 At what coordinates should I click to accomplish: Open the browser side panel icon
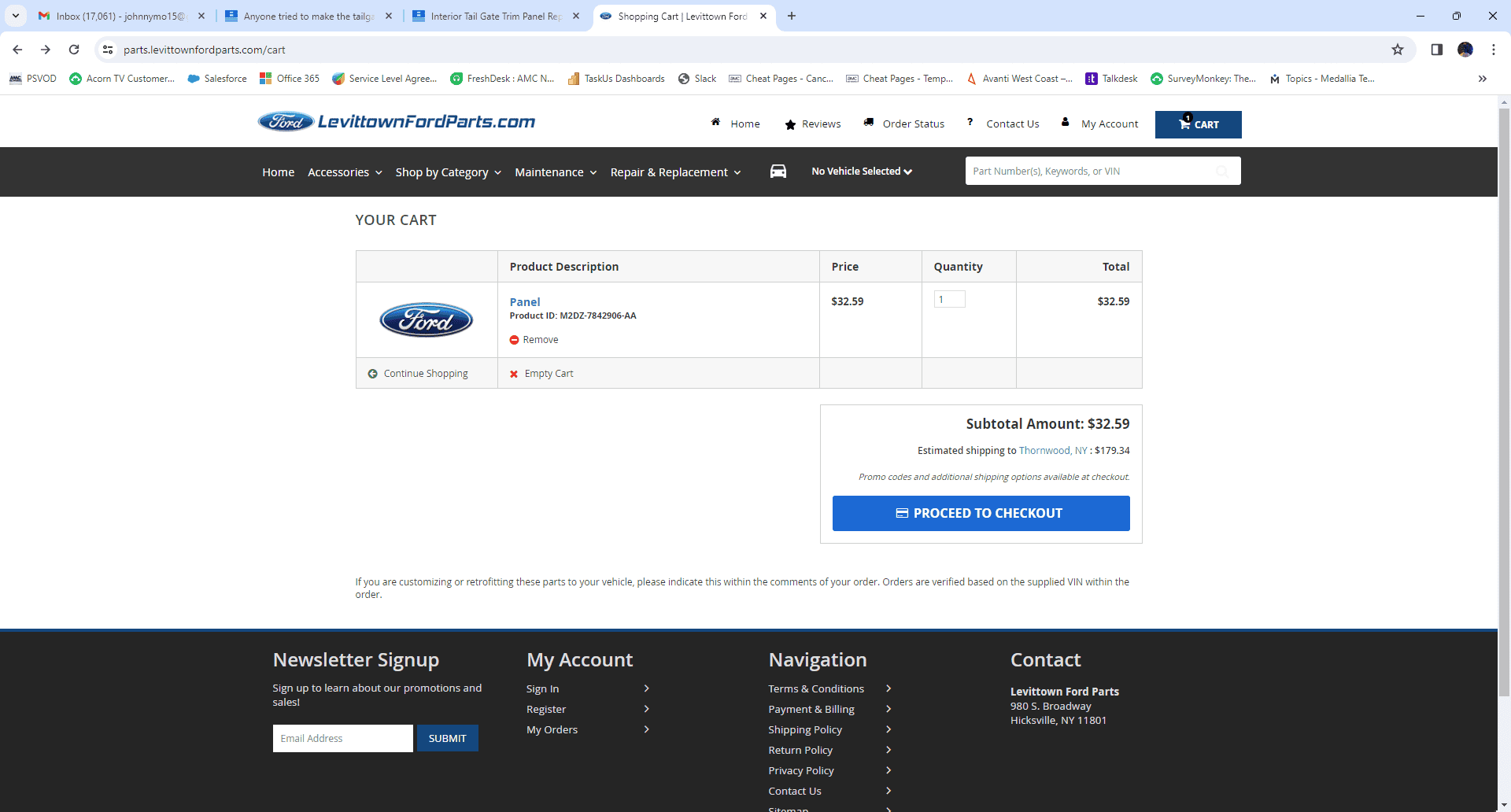coord(1437,50)
